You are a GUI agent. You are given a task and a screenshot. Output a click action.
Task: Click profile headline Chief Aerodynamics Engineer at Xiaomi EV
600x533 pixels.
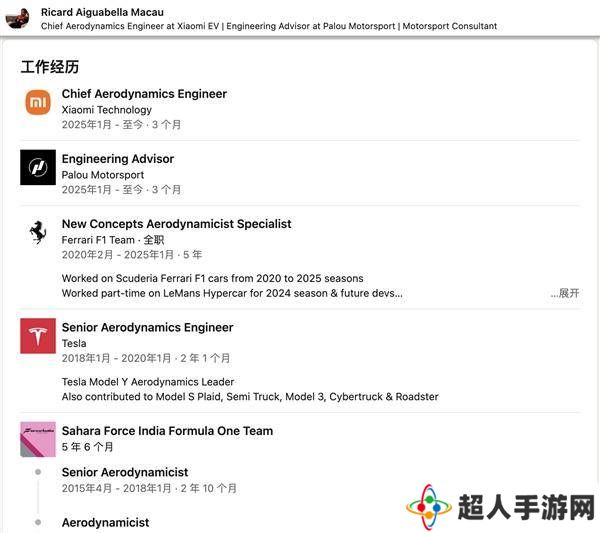269,26
